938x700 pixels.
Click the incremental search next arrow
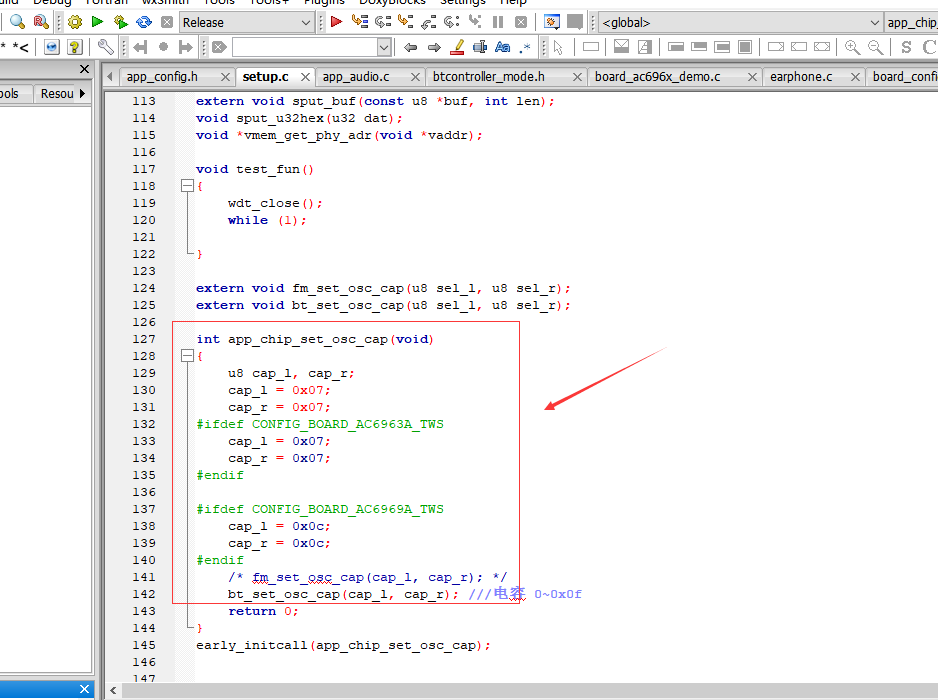[x=434, y=47]
